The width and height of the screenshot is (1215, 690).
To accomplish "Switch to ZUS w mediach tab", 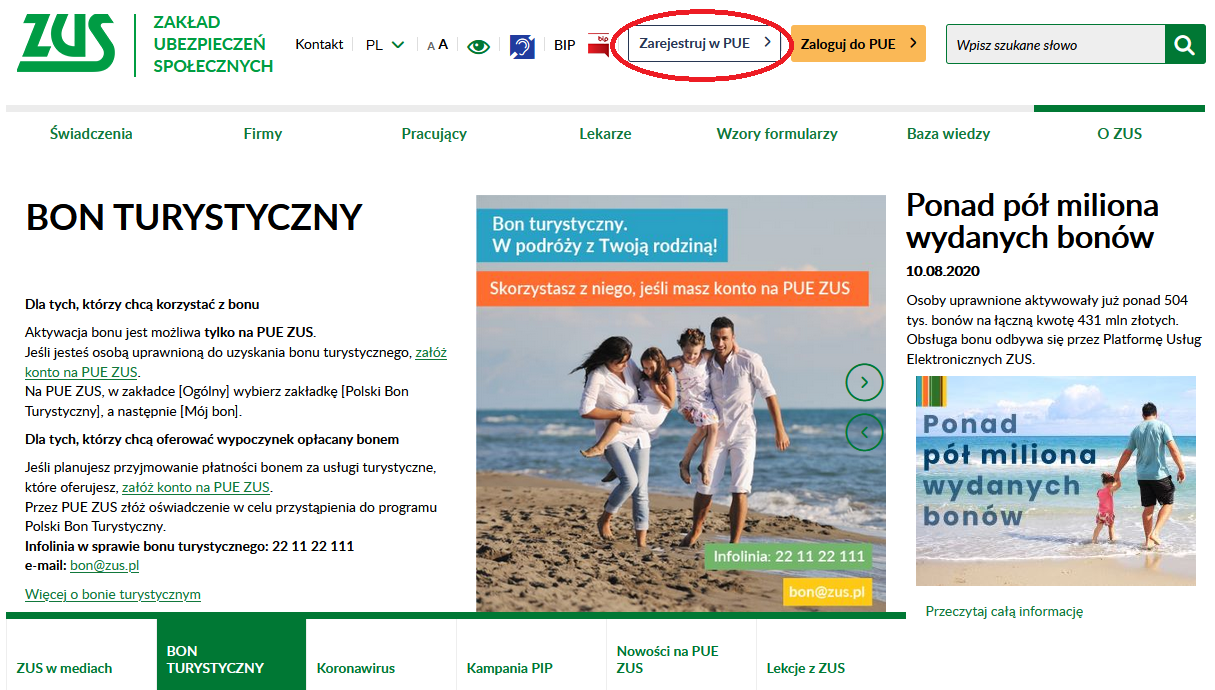I will pos(81,655).
